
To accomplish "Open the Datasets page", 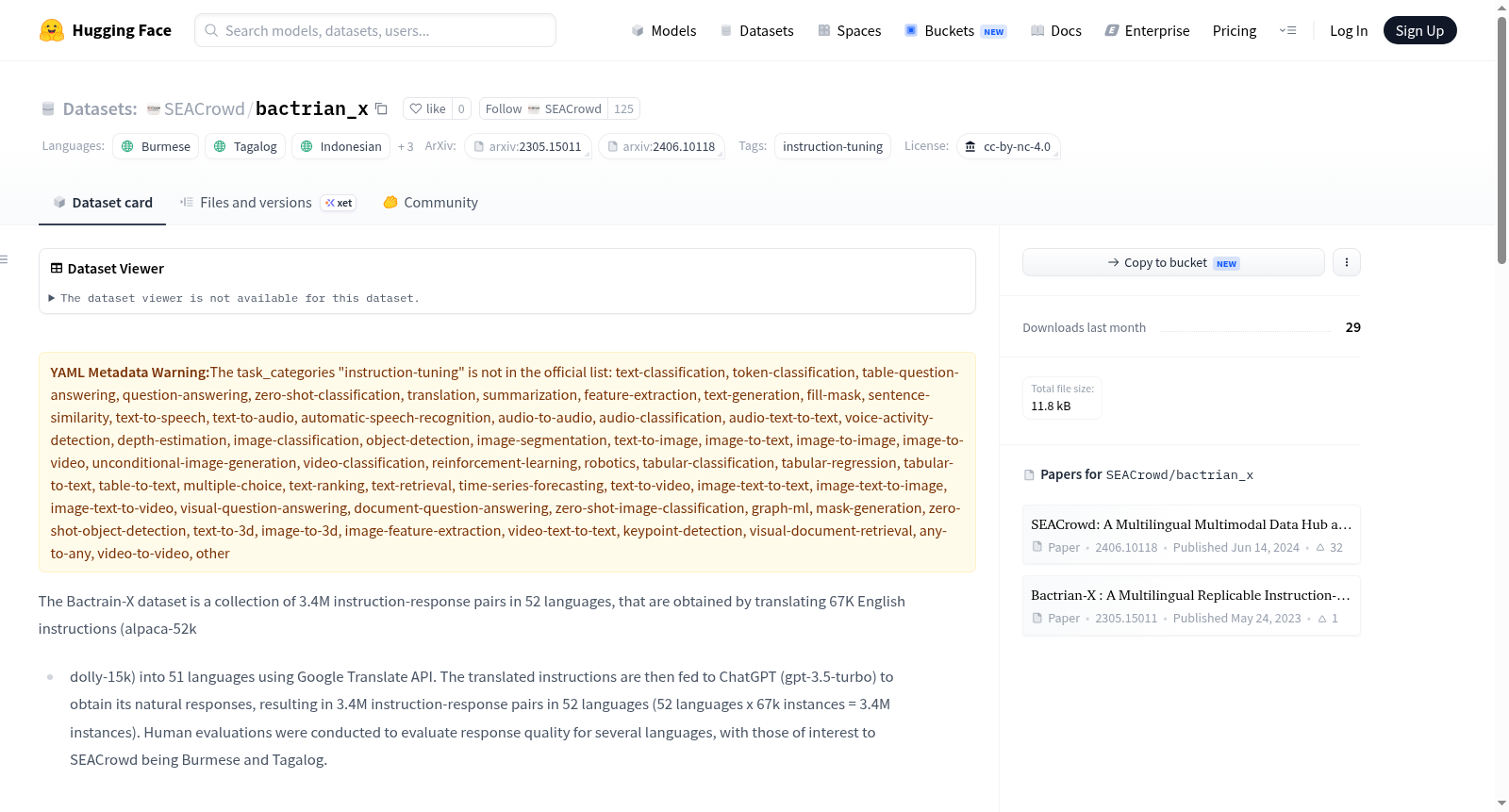I will [x=756, y=30].
